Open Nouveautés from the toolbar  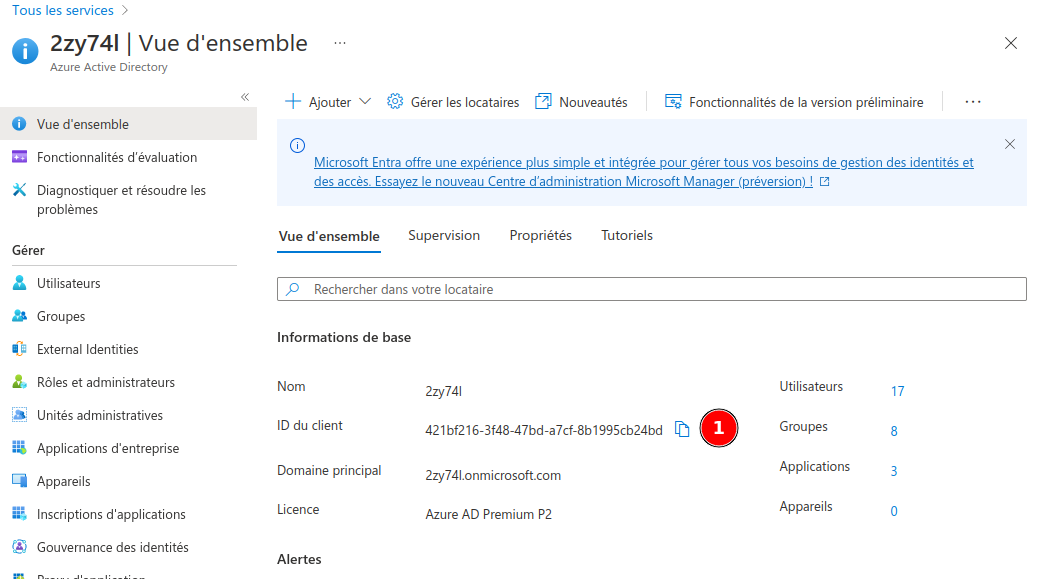tap(581, 102)
